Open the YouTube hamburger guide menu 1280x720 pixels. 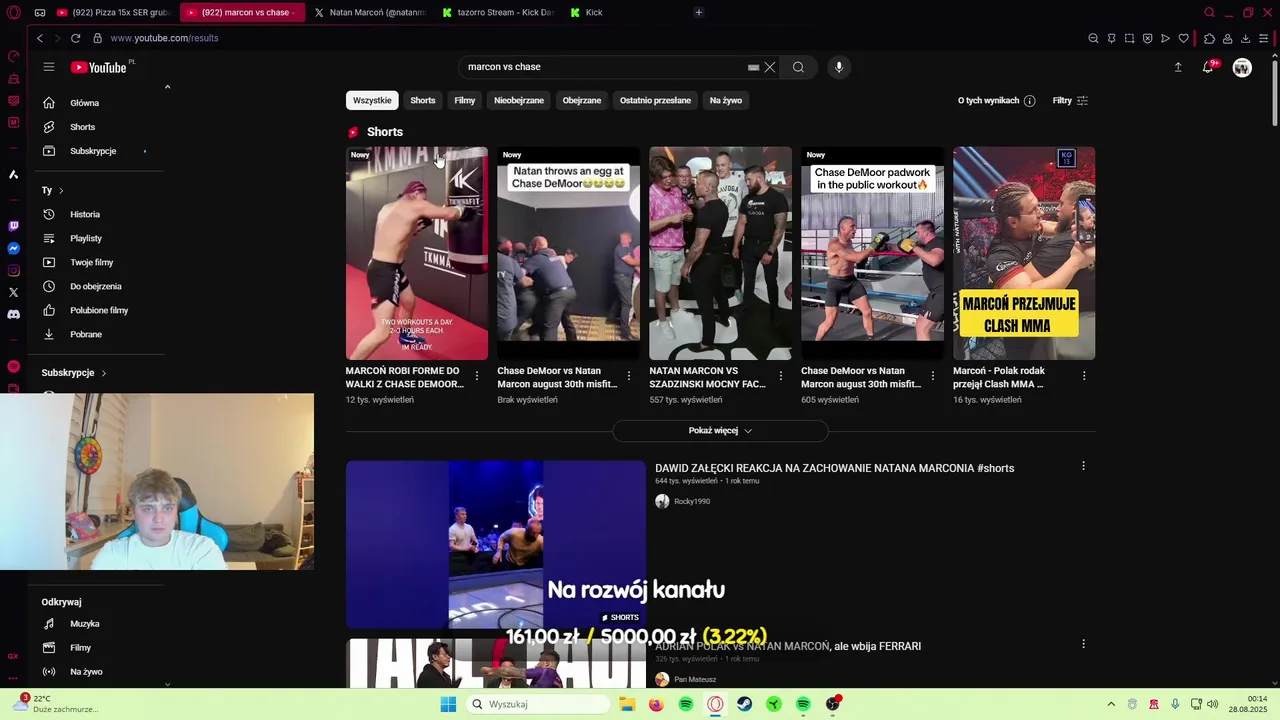point(48,67)
